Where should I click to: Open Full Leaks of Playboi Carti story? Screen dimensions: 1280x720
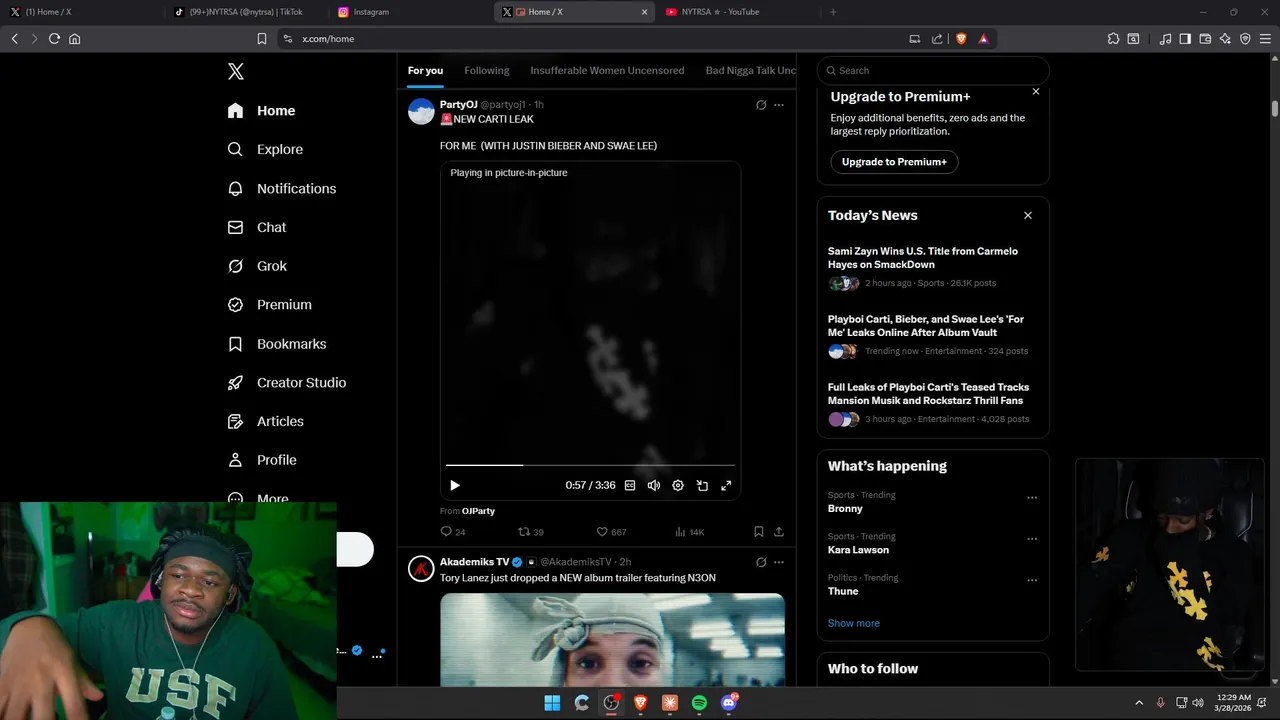[928, 394]
